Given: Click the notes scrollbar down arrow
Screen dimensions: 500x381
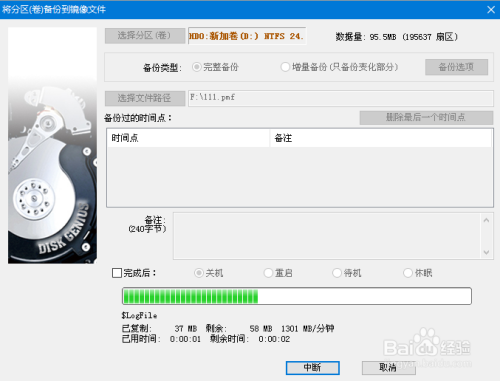Looking at the screenshot, I should pos(486,252).
